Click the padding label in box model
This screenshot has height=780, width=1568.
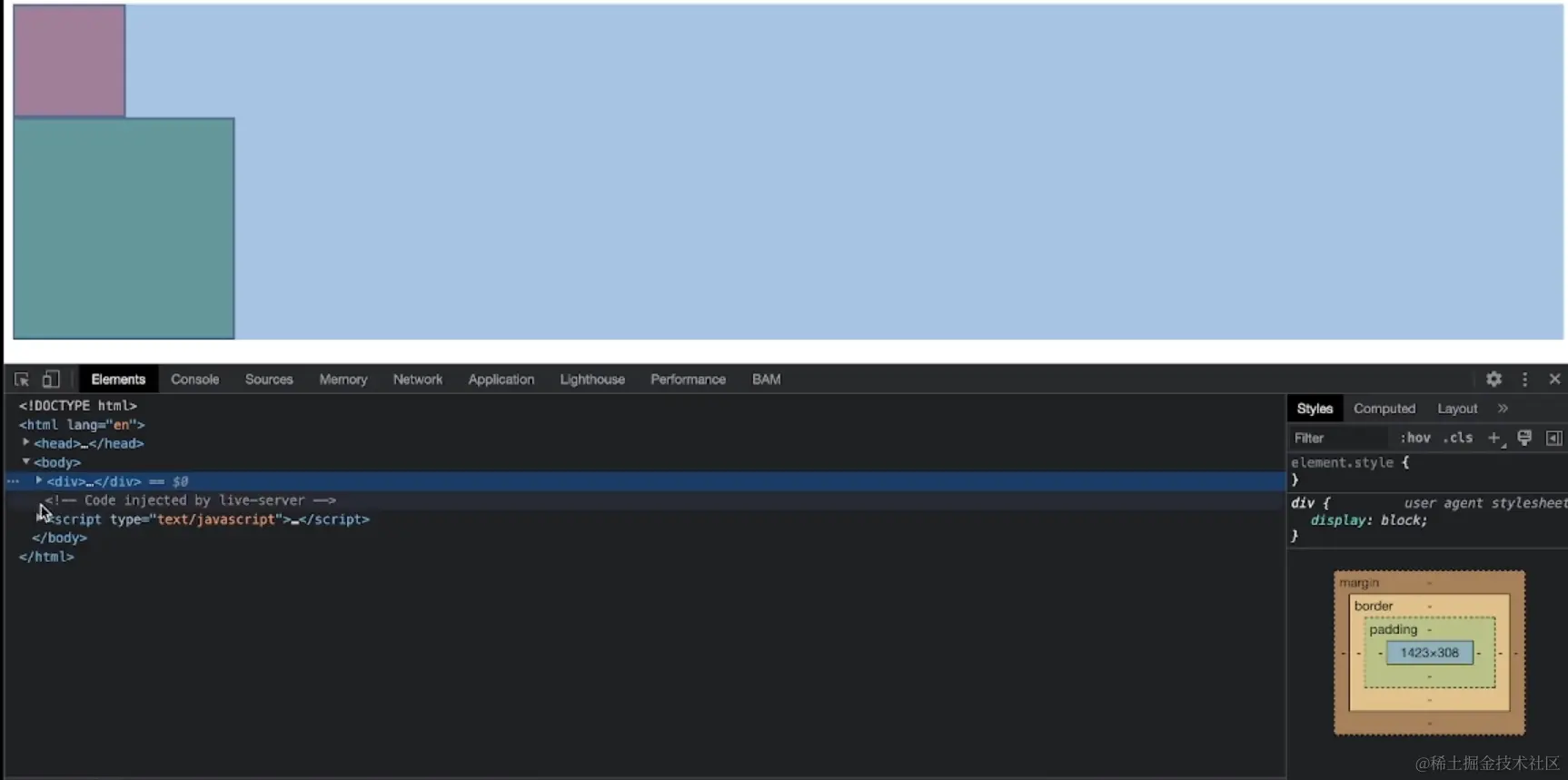[1394, 629]
